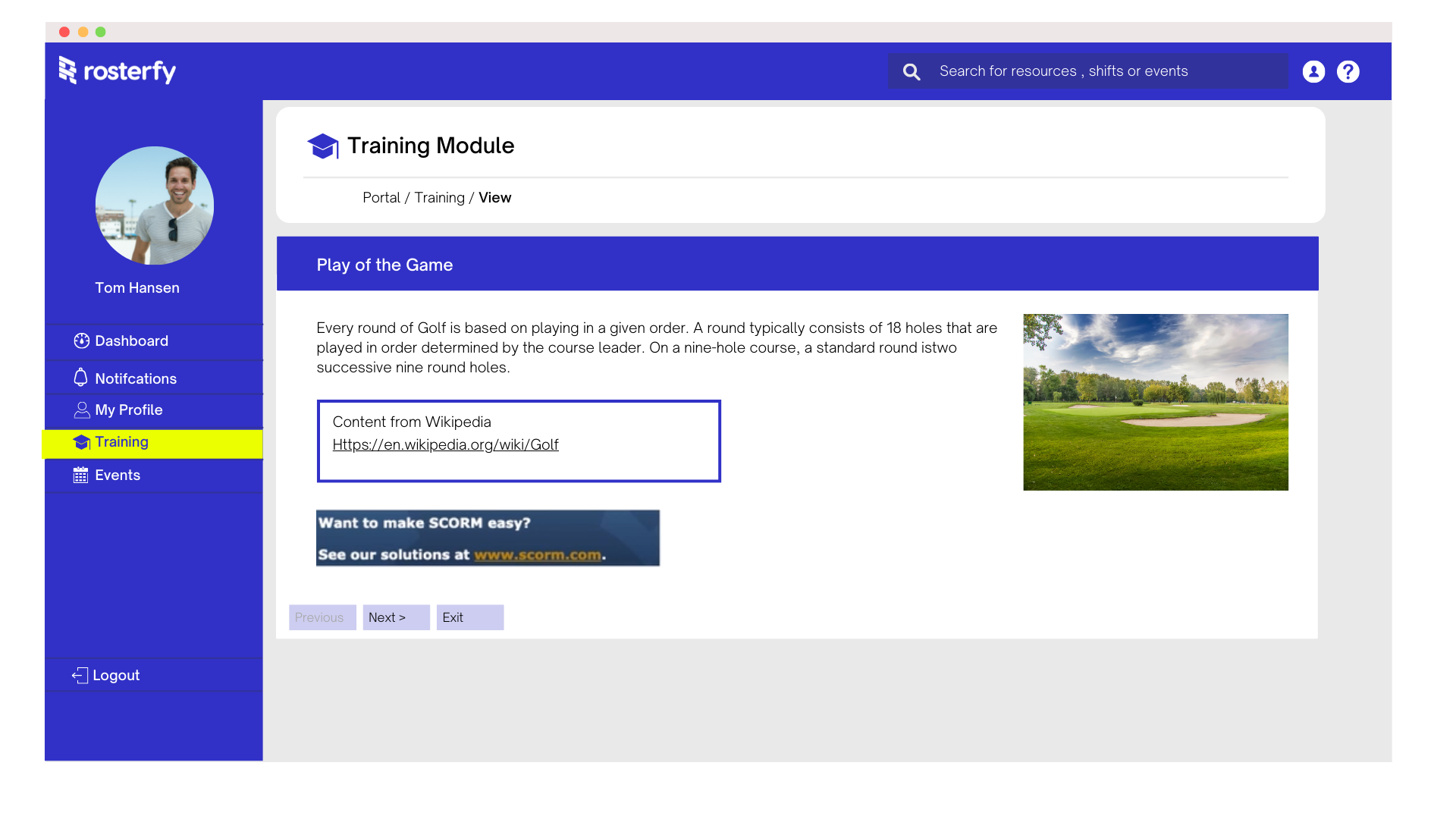Exit the training module
This screenshot has width=1456, height=819.
point(470,617)
